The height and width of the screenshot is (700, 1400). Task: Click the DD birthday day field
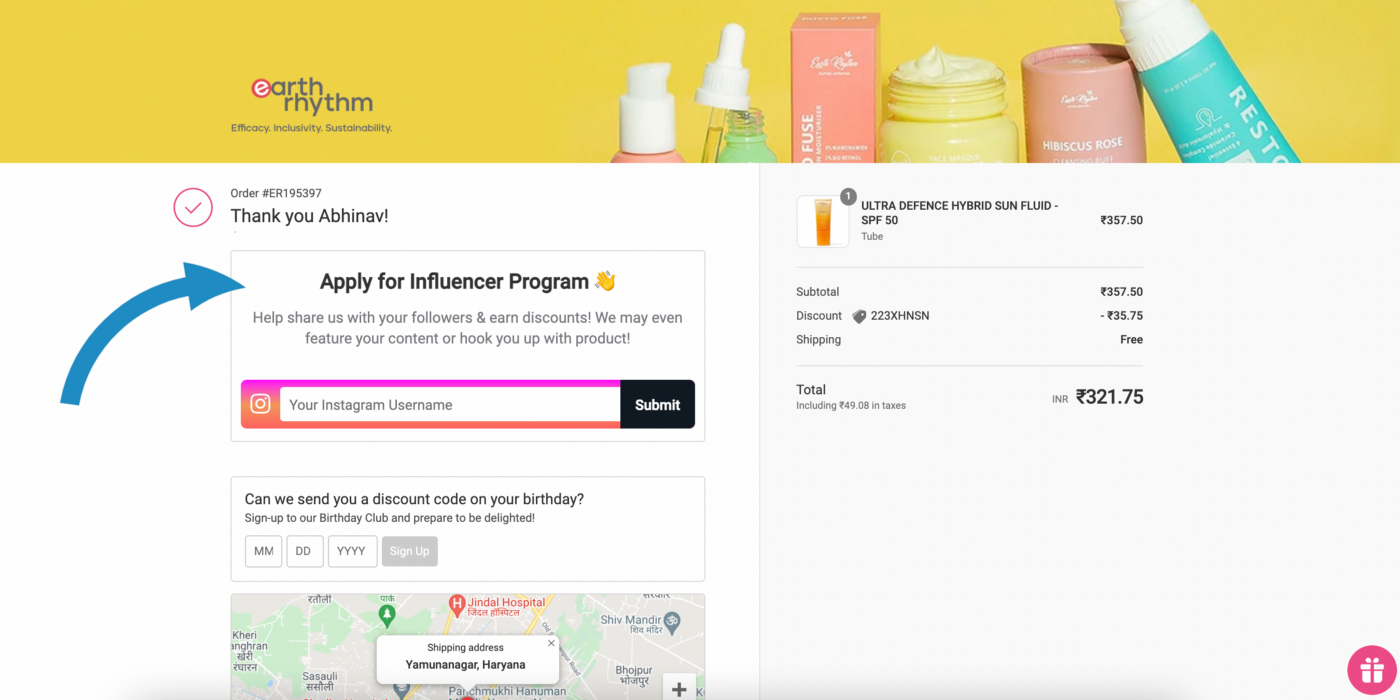coord(304,551)
